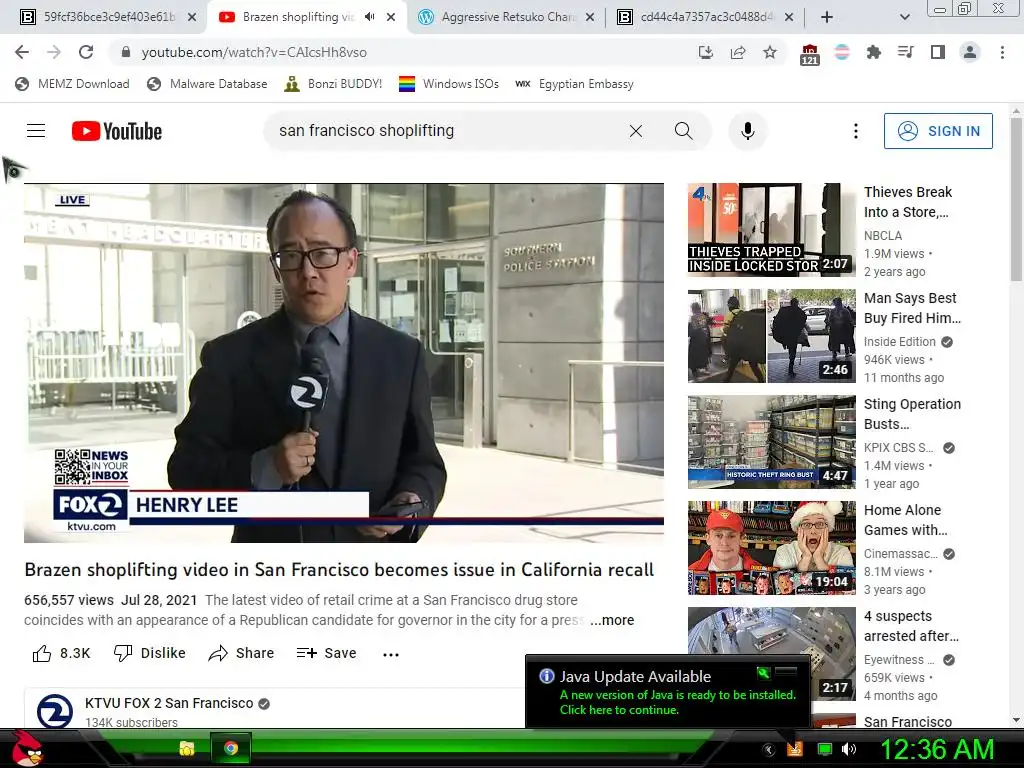The image size is (1024, 768).
Task: Open the network monitor tray icon
Action: pyautogui.click(x=825, y=749)
